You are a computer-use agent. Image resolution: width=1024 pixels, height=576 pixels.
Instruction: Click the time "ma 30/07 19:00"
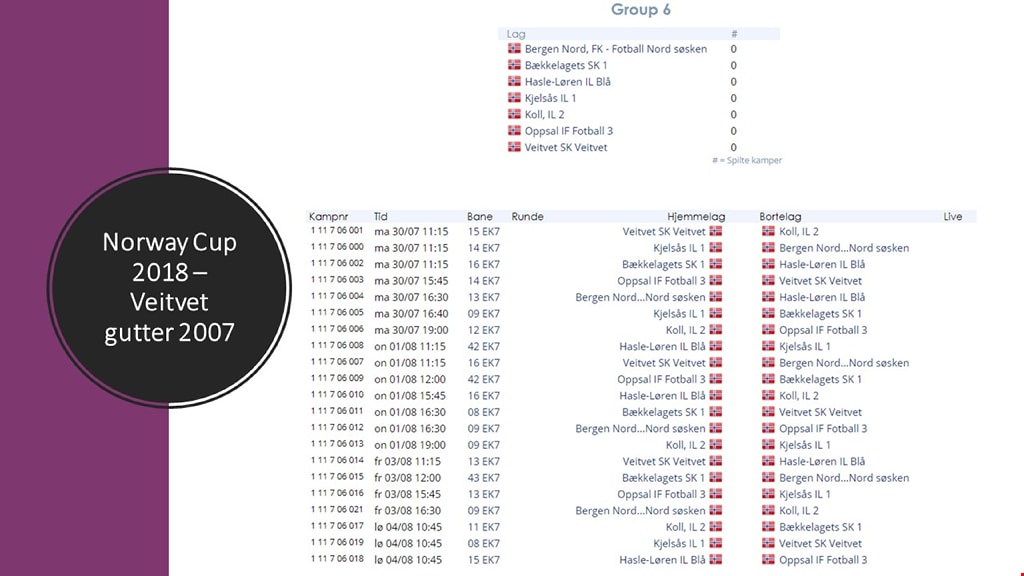[411, 330]
